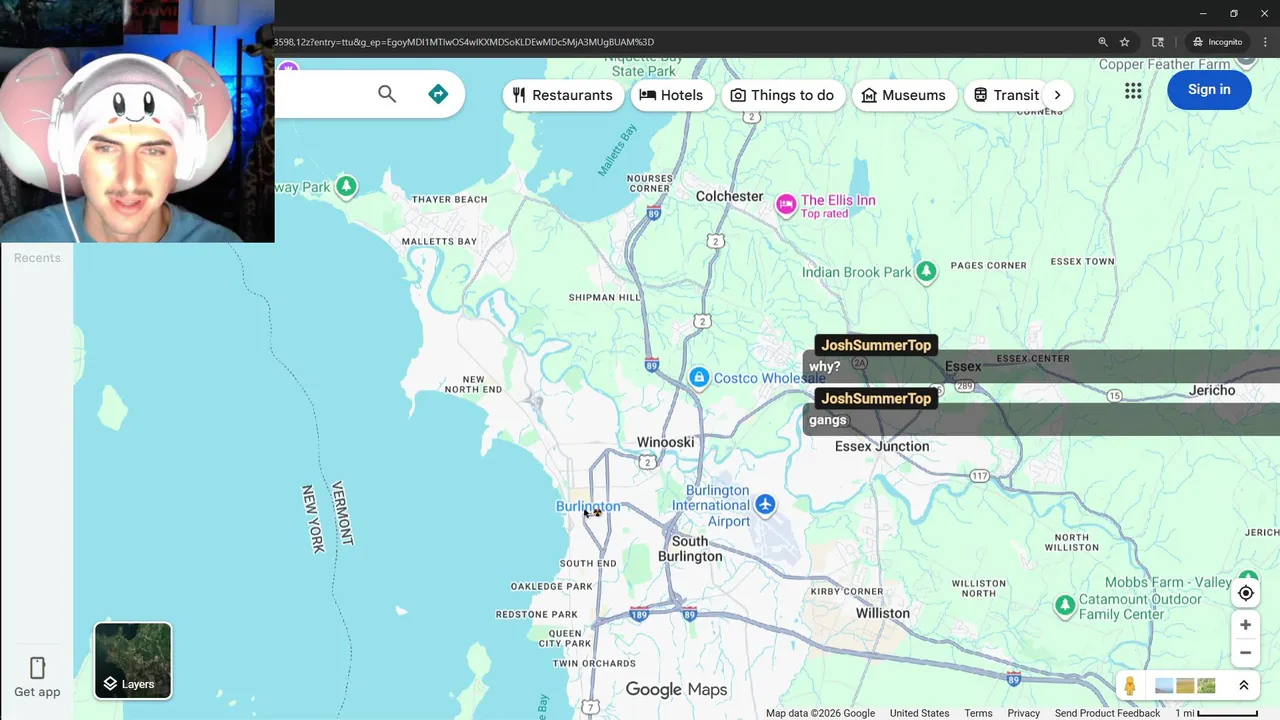Click the blue Sign in button
Image resolution: width=1280 pixels, height=720 pixels.
point(1209,89)
